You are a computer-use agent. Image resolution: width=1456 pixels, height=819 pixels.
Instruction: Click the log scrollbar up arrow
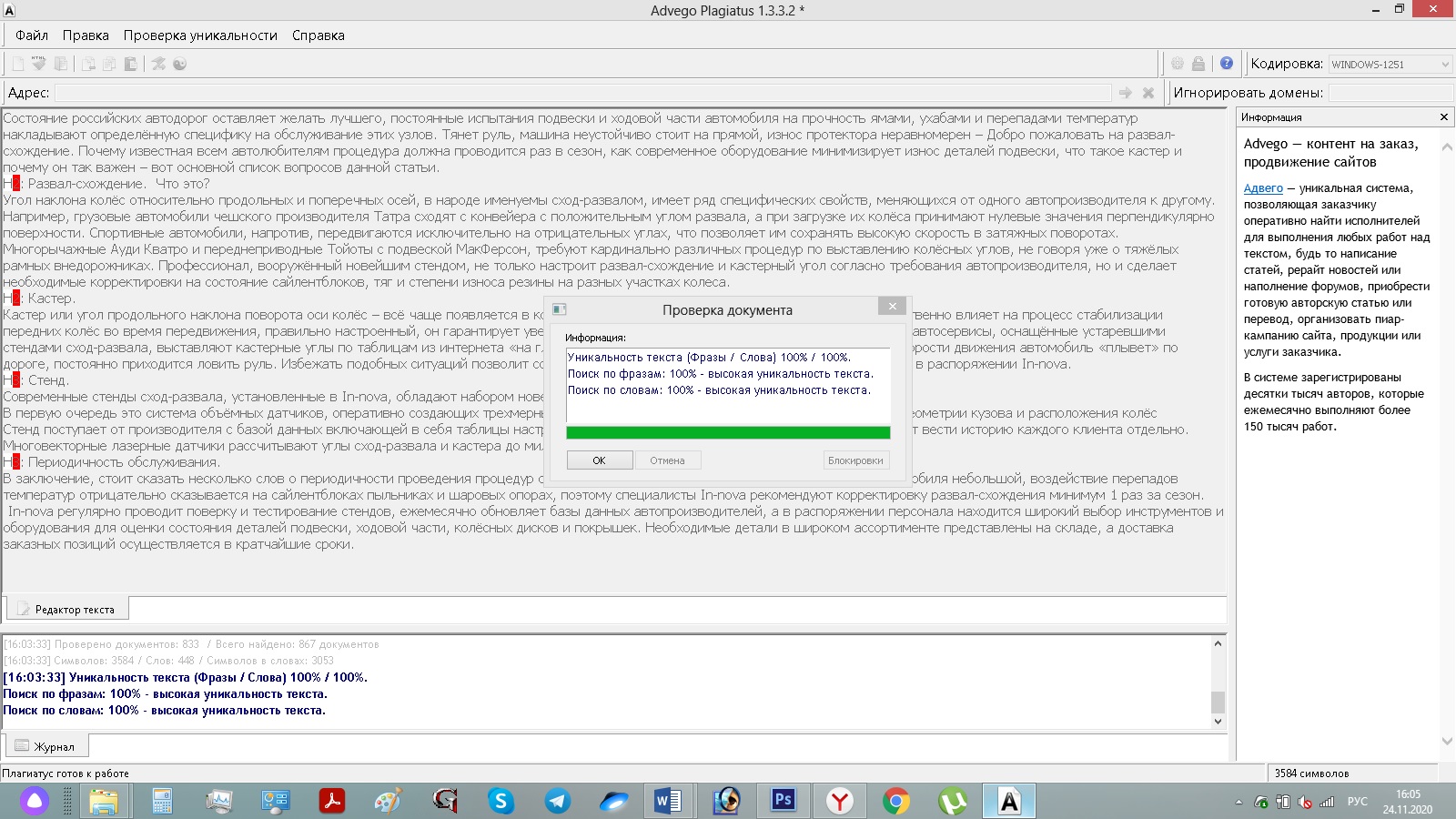click(1218, 643)
